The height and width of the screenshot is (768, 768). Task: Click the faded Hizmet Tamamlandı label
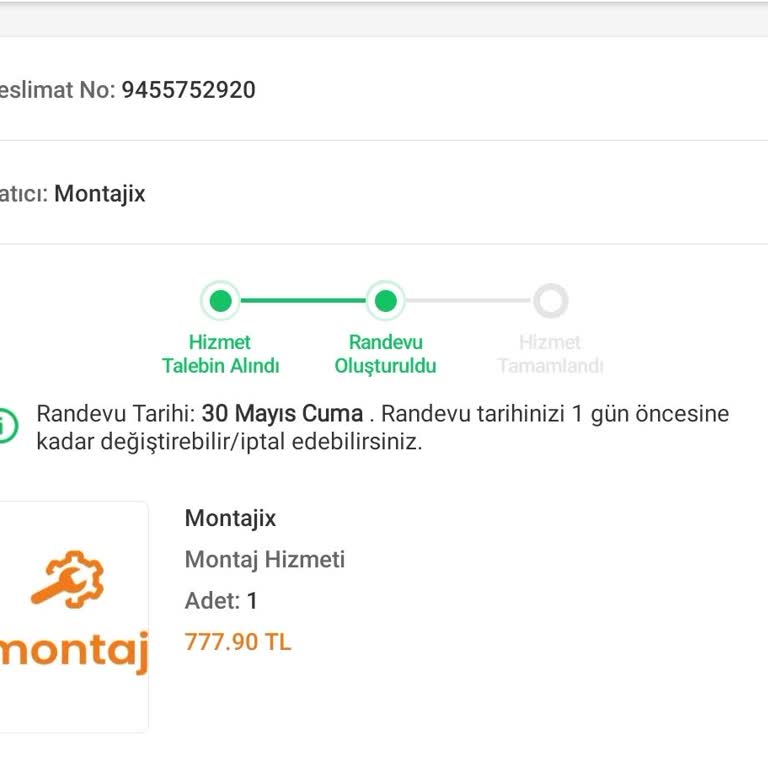(x=551, y=354)
